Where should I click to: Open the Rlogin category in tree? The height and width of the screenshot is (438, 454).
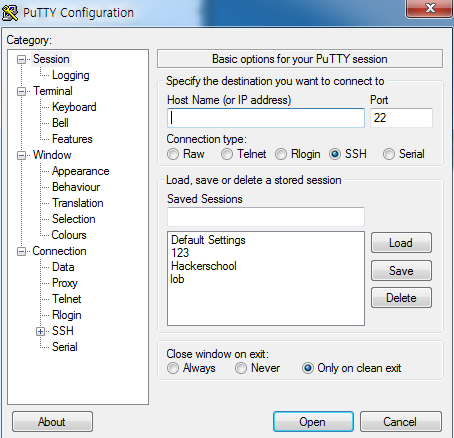pyautogui.click(x=67, y=315)
